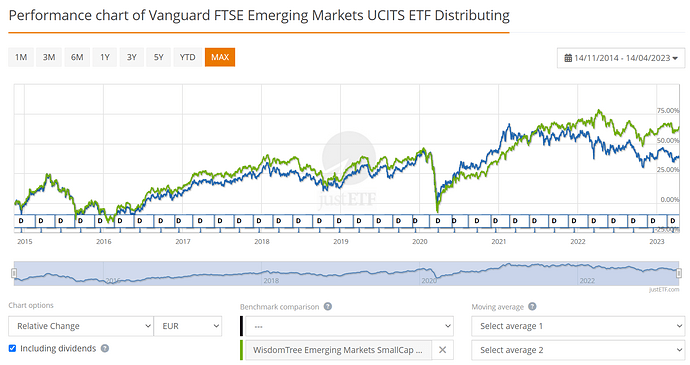Open the EUR currency dropdown
Image resolution: width=690 pixels, height=365 pixels.
[x=188, y=326]
